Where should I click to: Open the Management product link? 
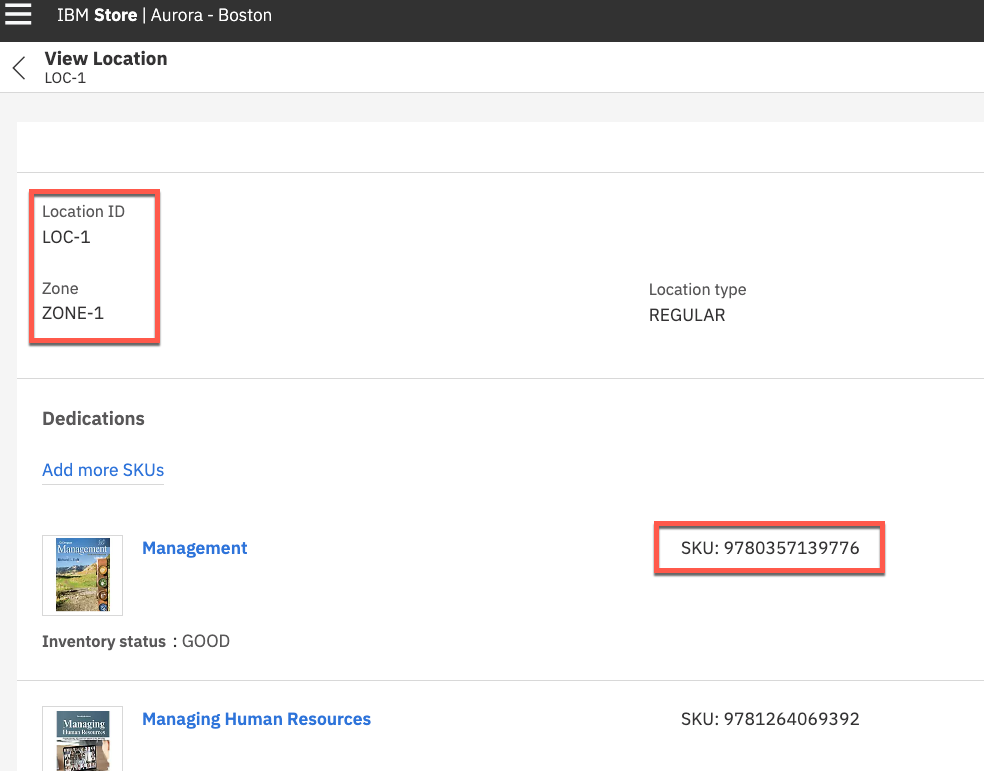pyautogui.click(x=195, y=548)
